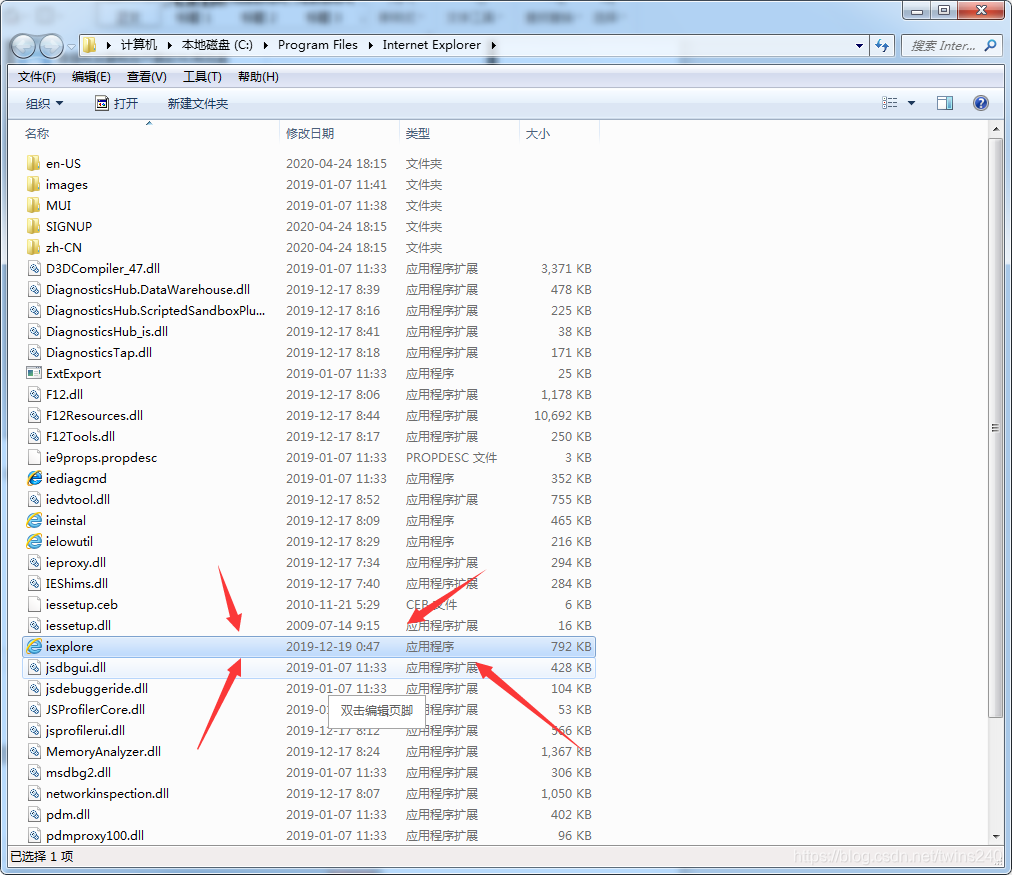Select the F12Resources.dll file

94,416
